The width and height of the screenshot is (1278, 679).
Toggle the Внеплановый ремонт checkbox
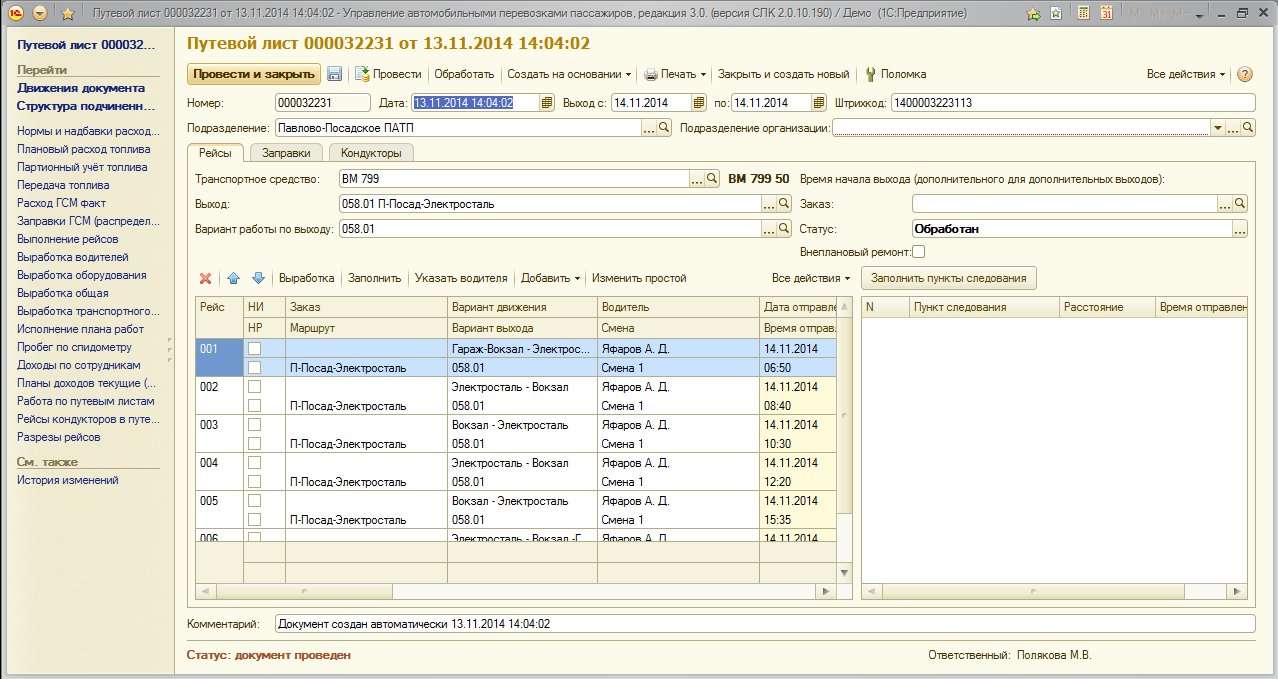pos(918,252)
